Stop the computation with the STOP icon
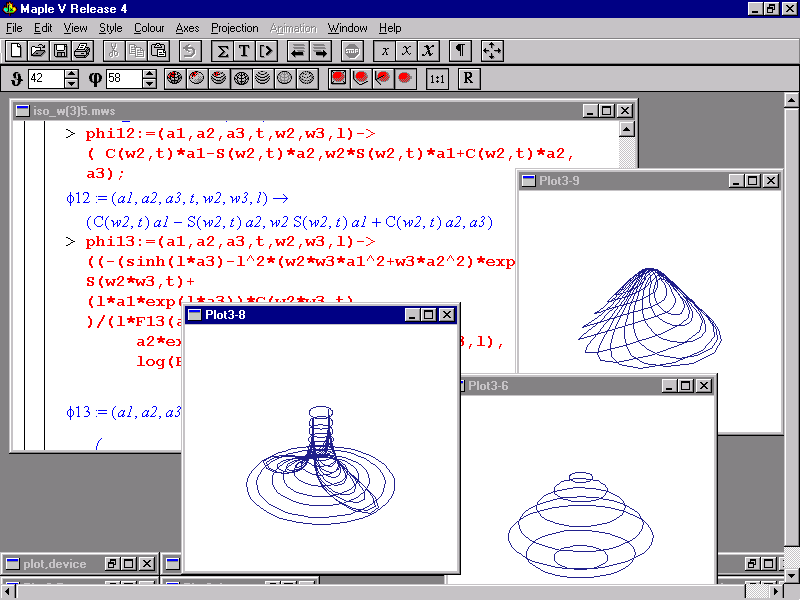 tap(352, 51)
